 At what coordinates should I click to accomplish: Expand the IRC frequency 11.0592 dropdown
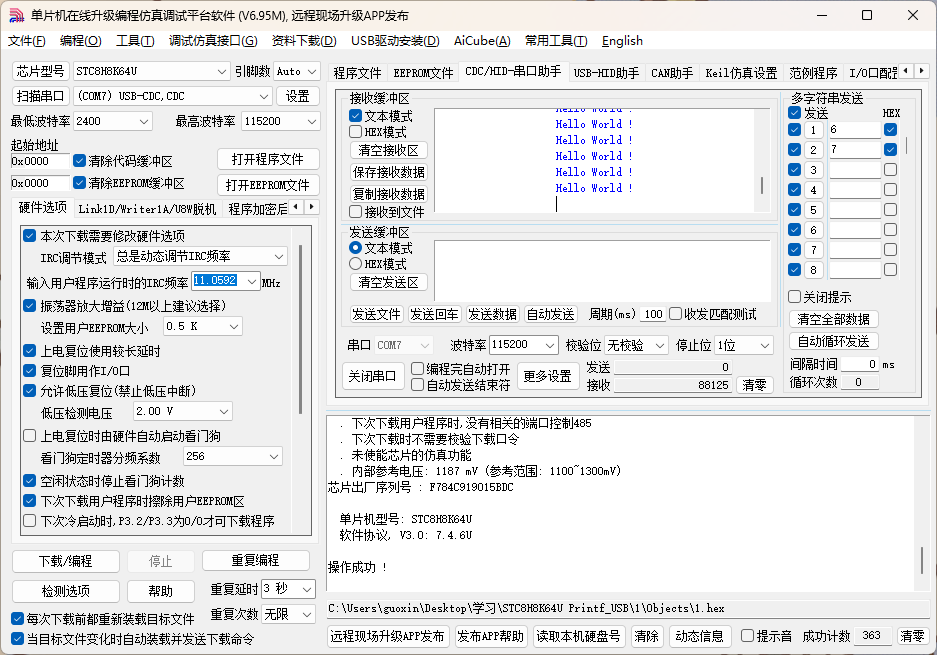coord(252,281)
